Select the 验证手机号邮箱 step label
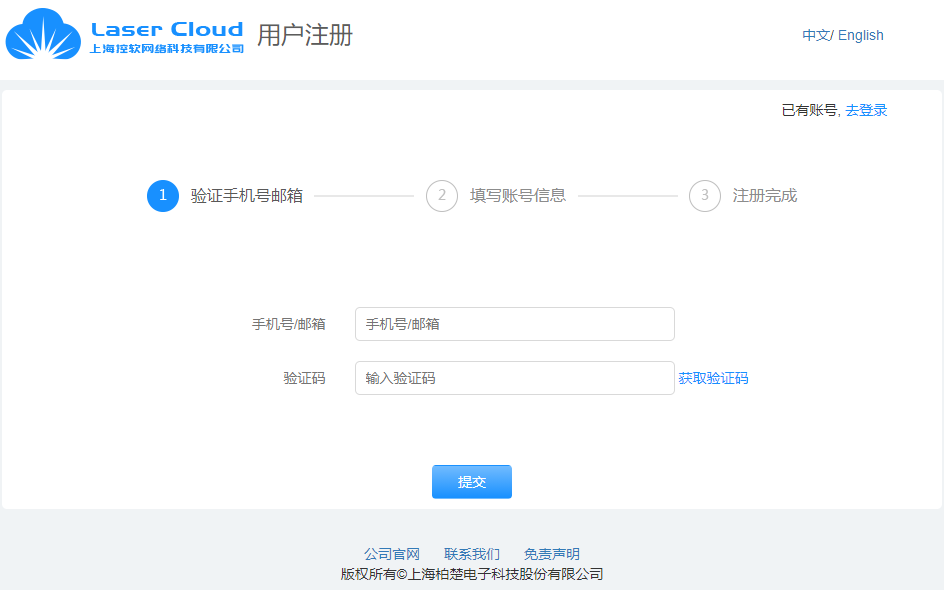Viewport: 944px width, 590px height. click(x=247, y=196)
